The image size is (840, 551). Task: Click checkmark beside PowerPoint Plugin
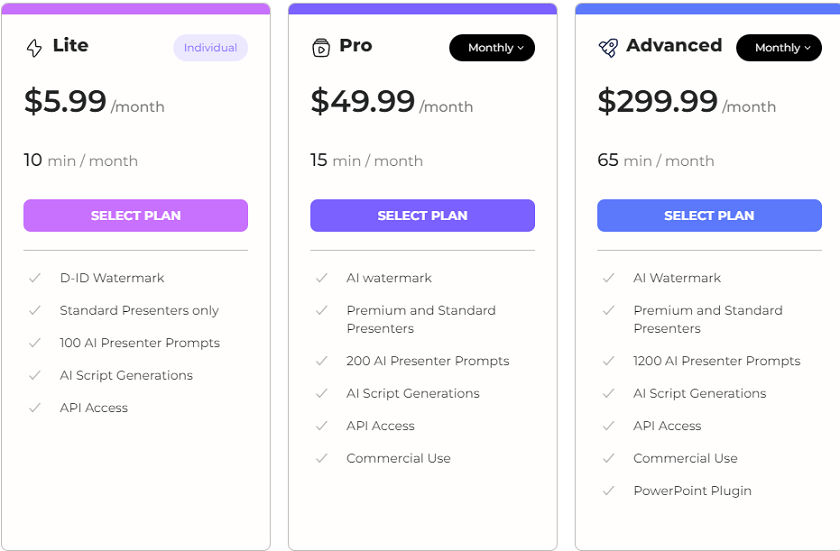[609, 490]
